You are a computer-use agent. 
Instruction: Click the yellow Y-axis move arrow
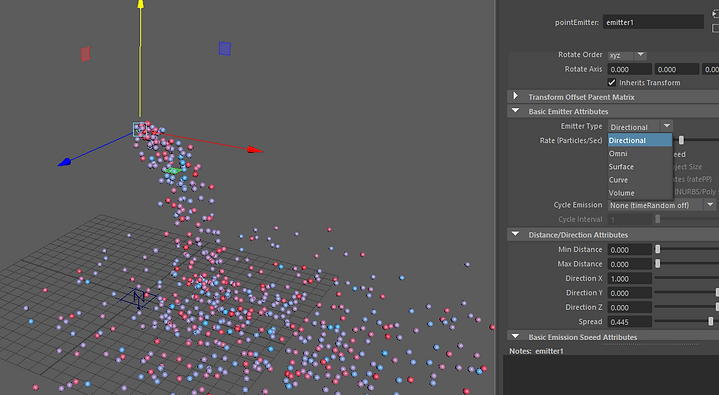point(140,4)
